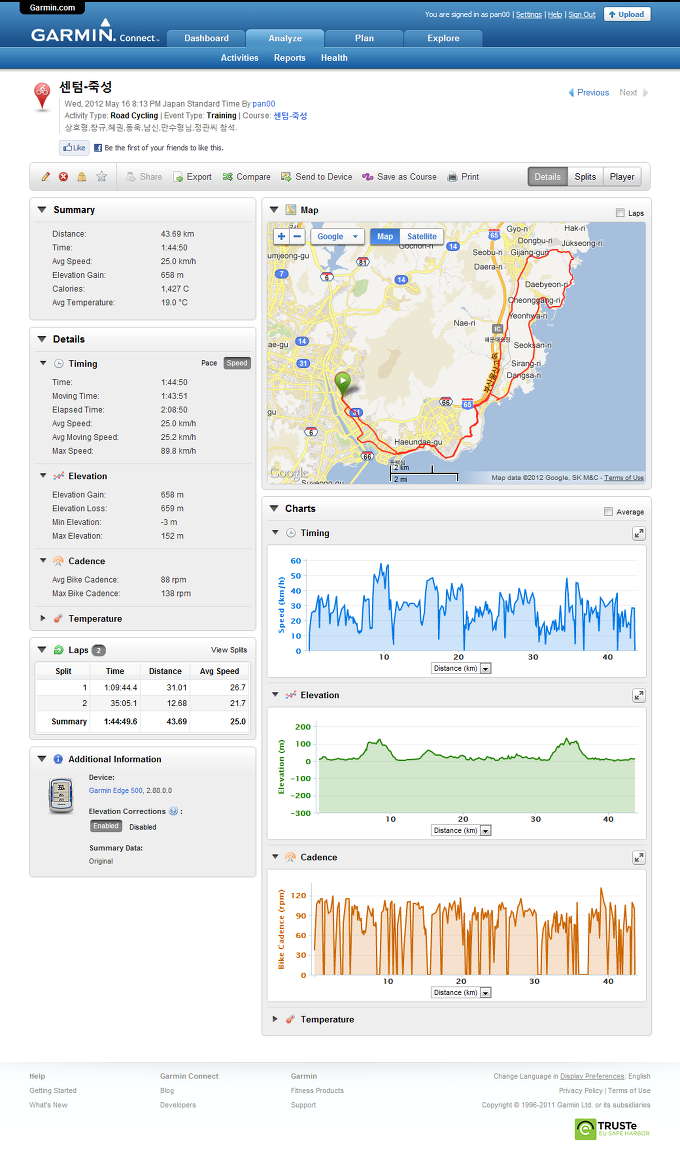This screenshot has height=1163, width=680.
Task: Click the Elevation Corrections help icon
Action: (174, 811)
